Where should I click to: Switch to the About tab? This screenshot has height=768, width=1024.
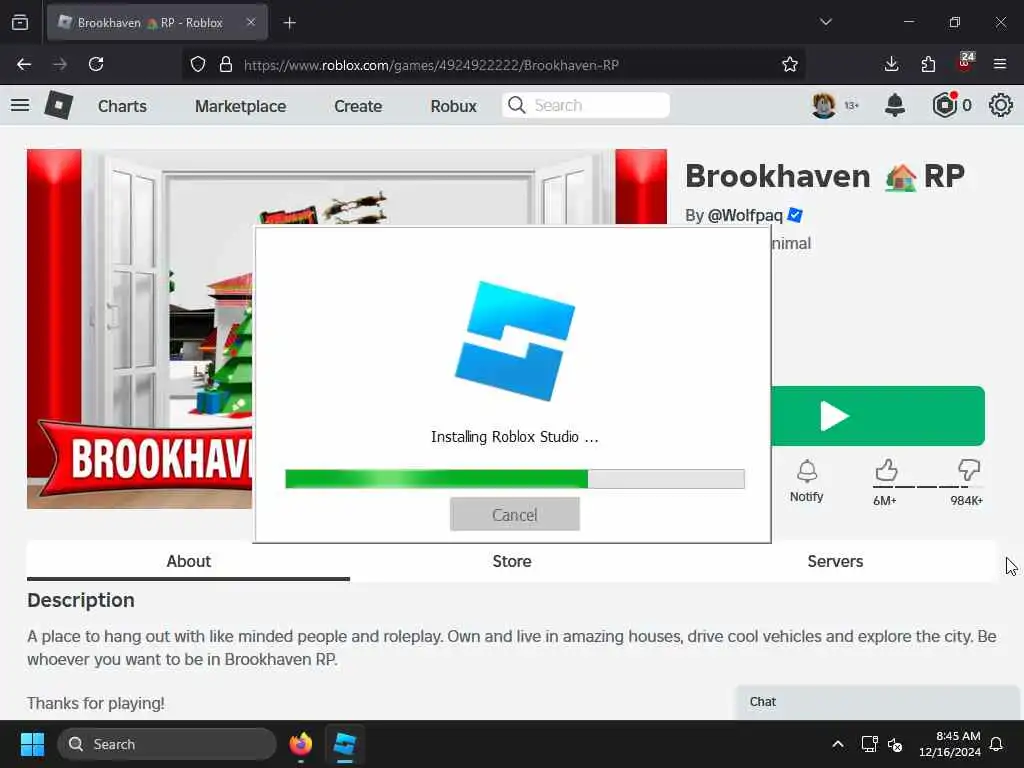coord(188,561)
